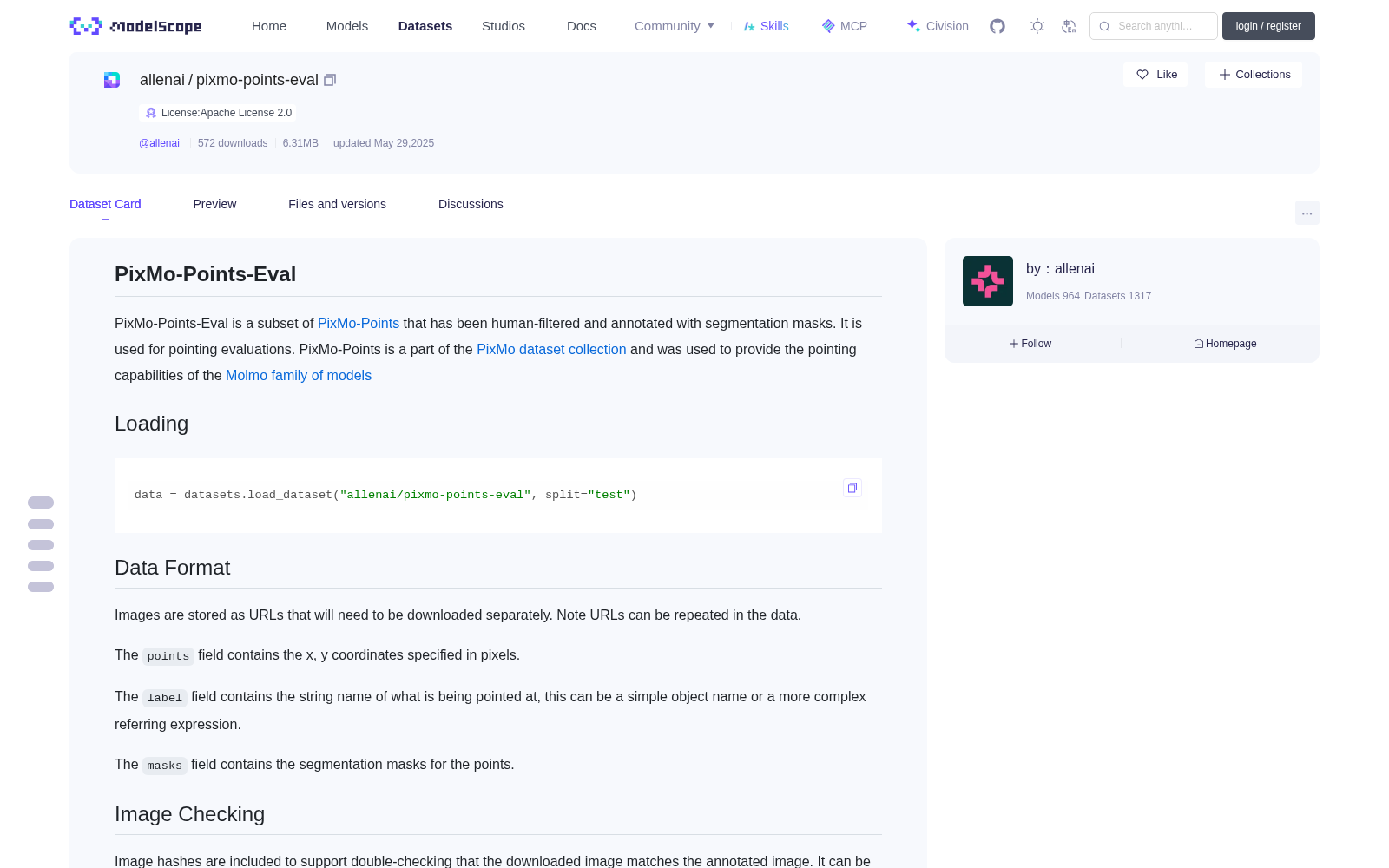1389x868 pixels.
Task: Open the GitHub icon link
Action: pos(997,26)
